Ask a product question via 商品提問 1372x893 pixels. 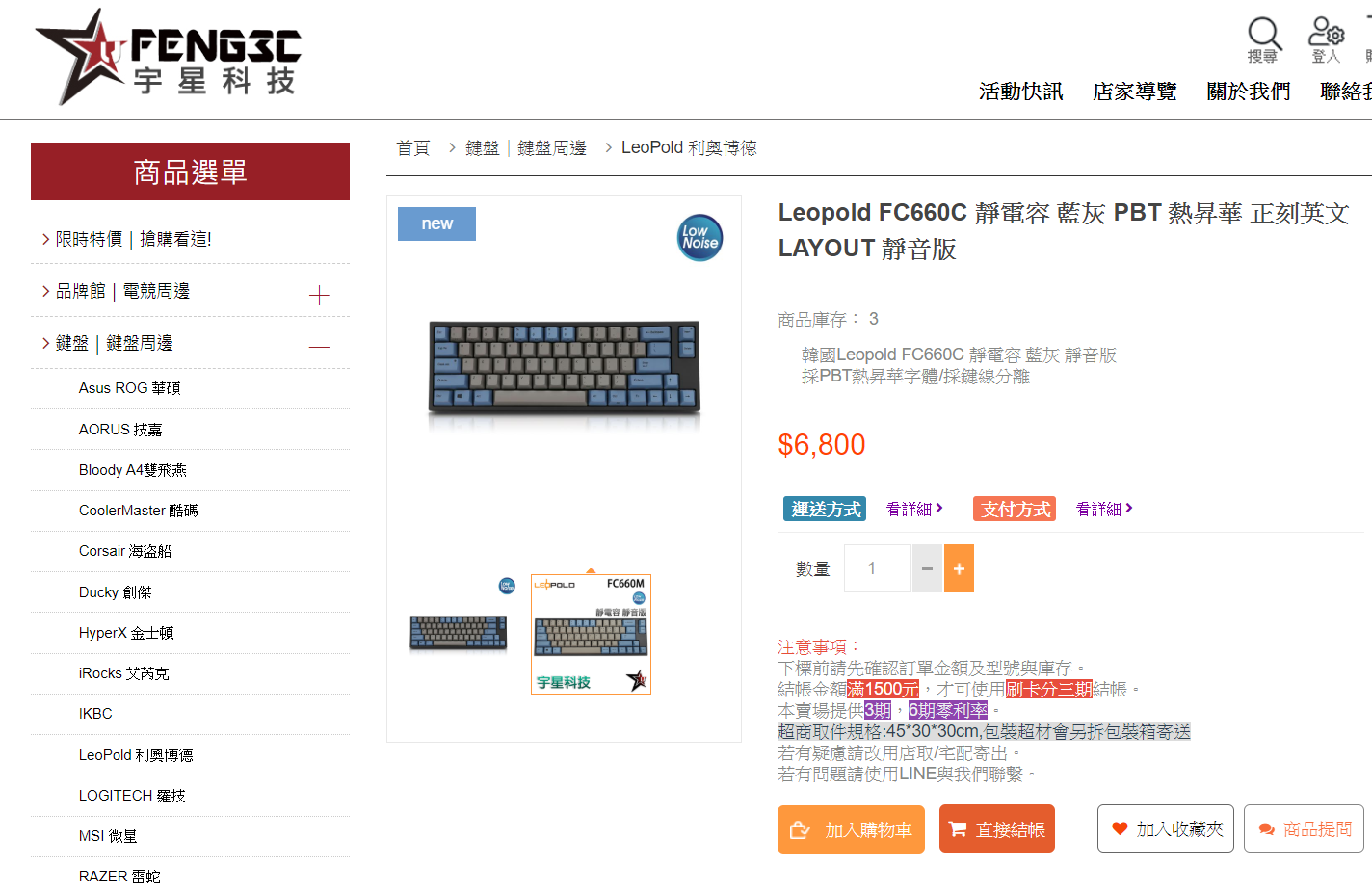point(1305,829)
